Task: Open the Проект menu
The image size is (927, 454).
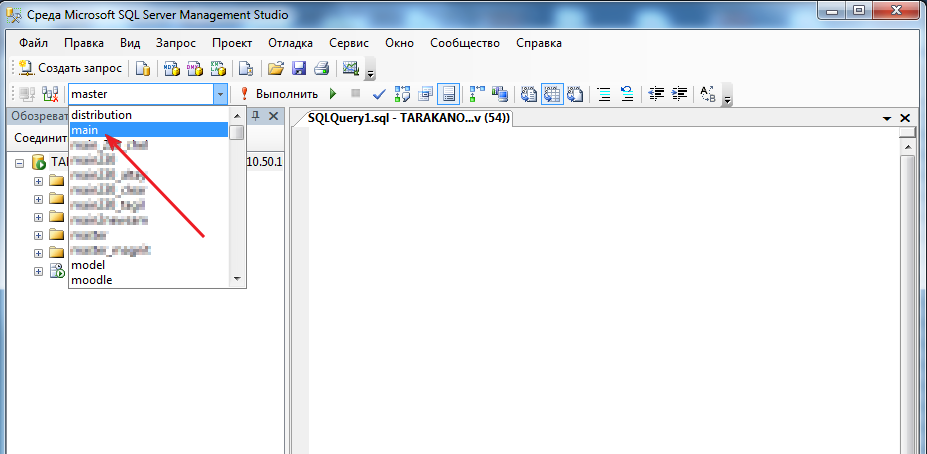Action: (232, 43)
